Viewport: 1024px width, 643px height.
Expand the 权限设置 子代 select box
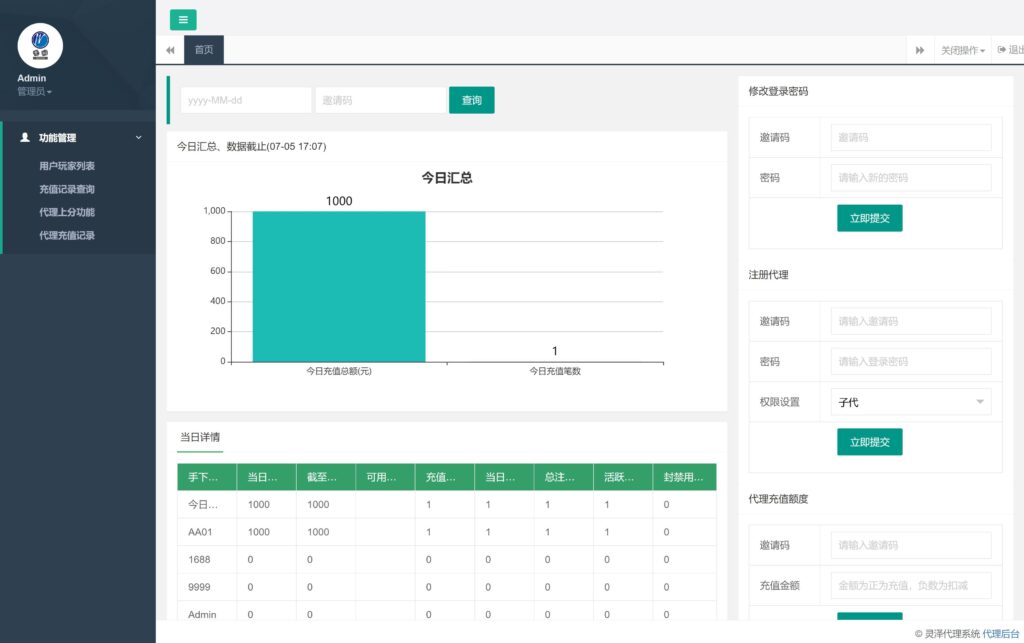(x=910, y=402)
